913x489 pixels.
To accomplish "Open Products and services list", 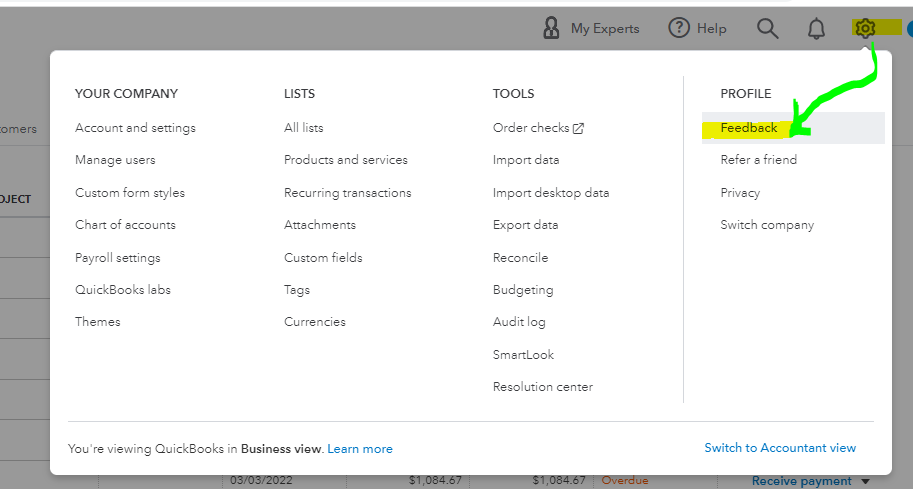I will [x=346, y=160].
